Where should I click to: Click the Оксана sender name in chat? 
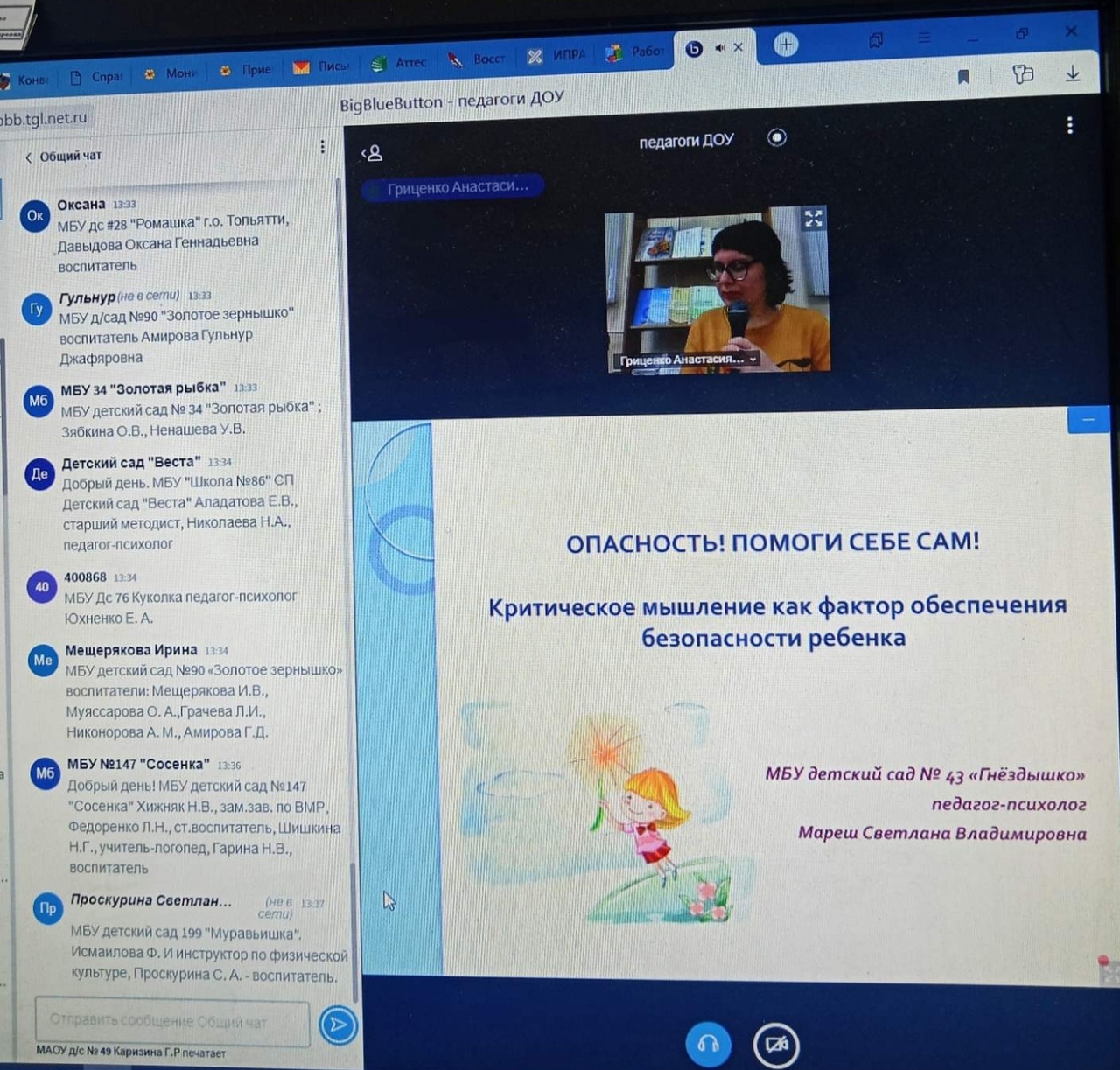(81, 205)
